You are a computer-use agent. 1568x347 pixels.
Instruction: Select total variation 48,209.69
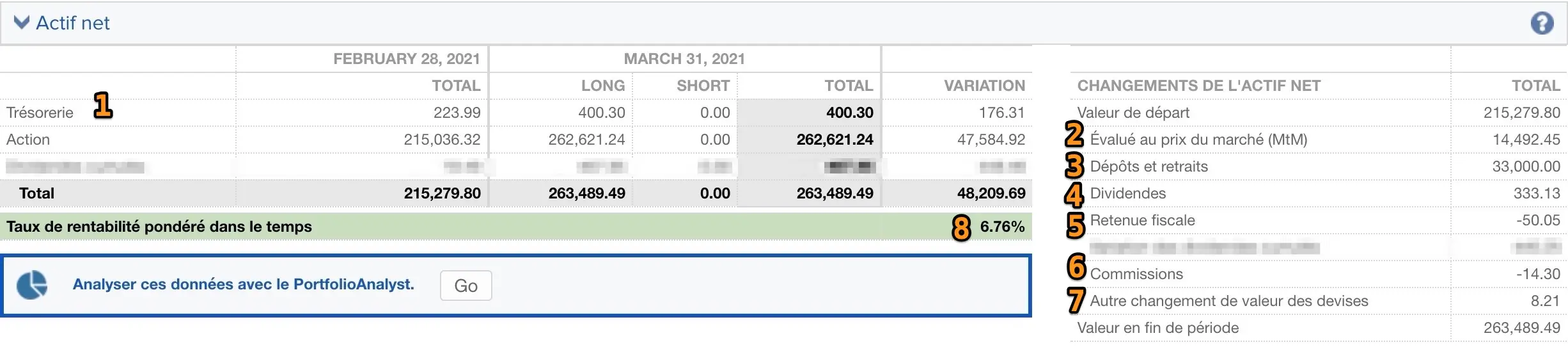[991, 193]
